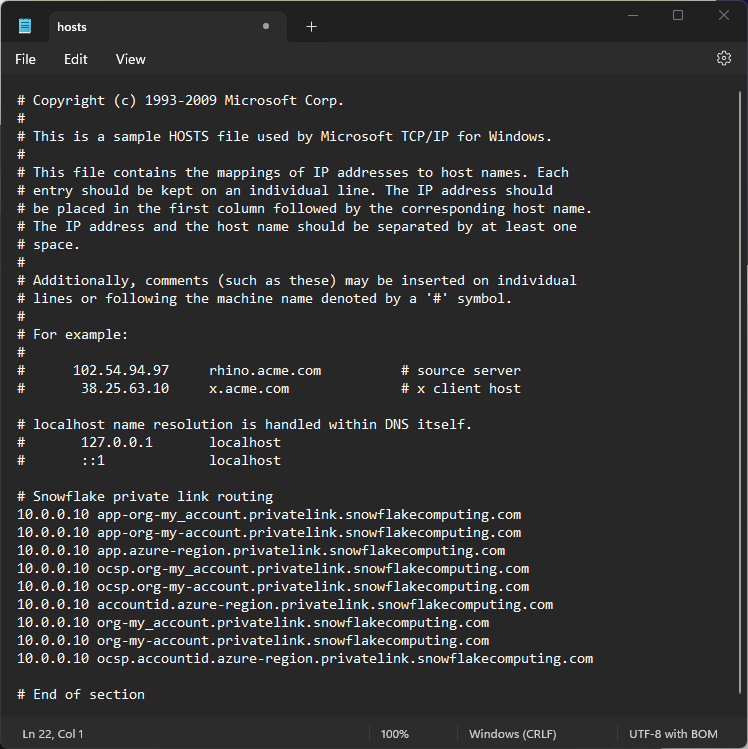Viewport: 748px width, 749px height.
Task: Click the accountid.azure-region.privatelink entry
Action: click(x=285, y=604)
